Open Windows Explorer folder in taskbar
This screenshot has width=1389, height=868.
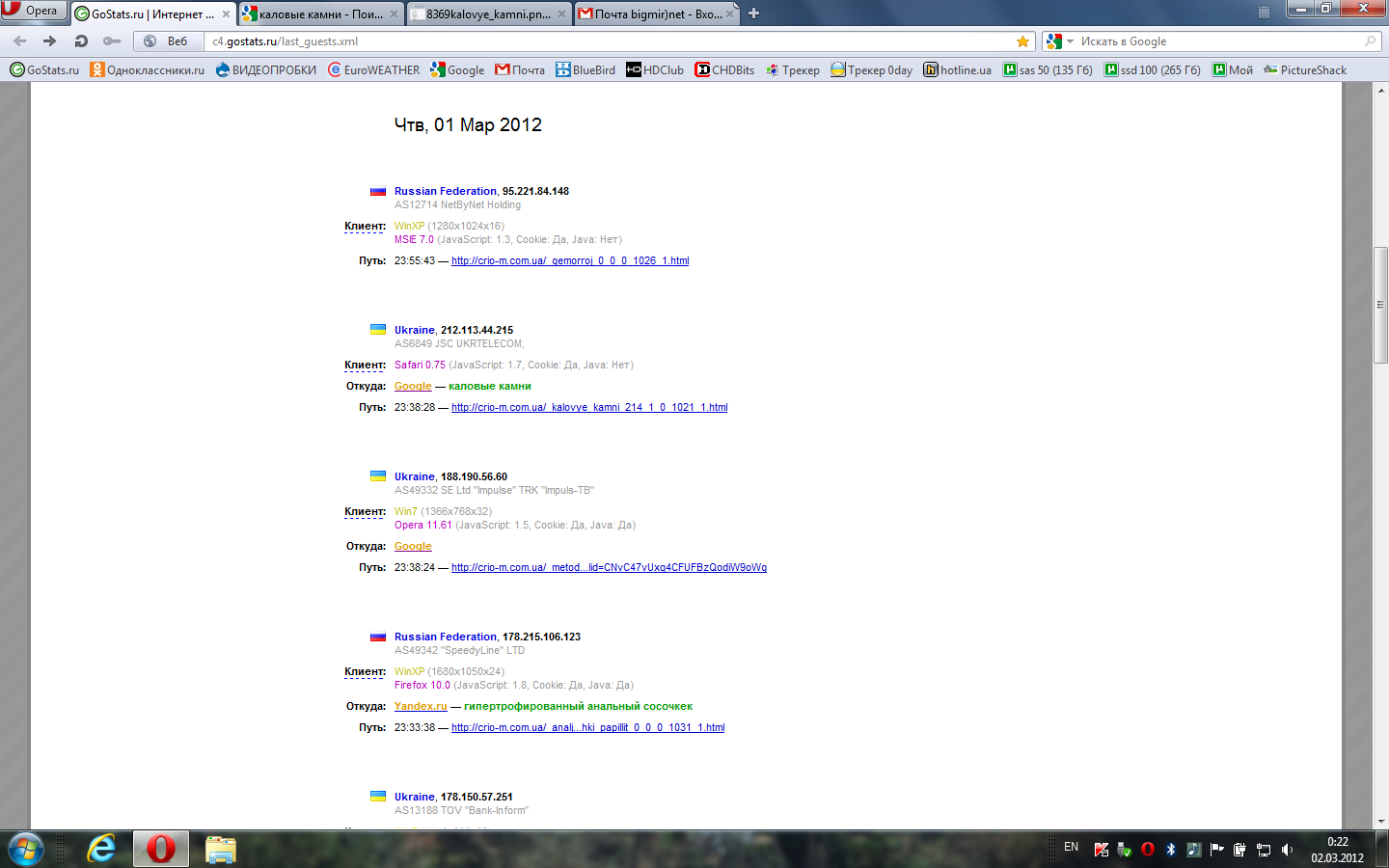[220, 849]
